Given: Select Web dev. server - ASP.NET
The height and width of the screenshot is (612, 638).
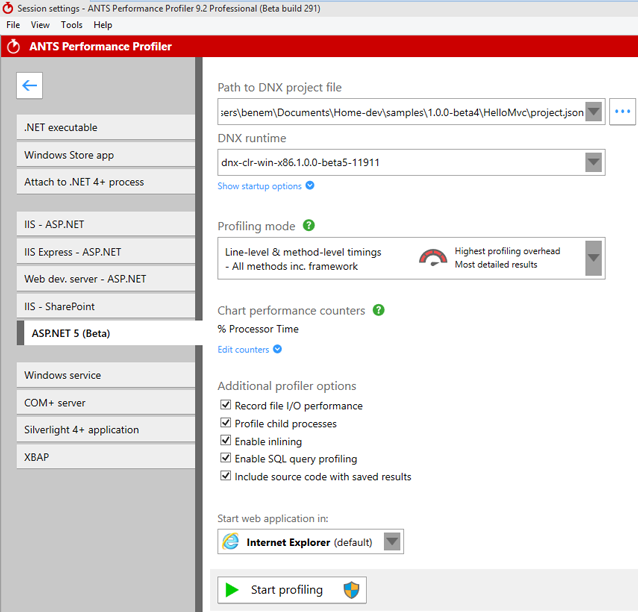Looking at the screenshot, I should pos(106,279).
